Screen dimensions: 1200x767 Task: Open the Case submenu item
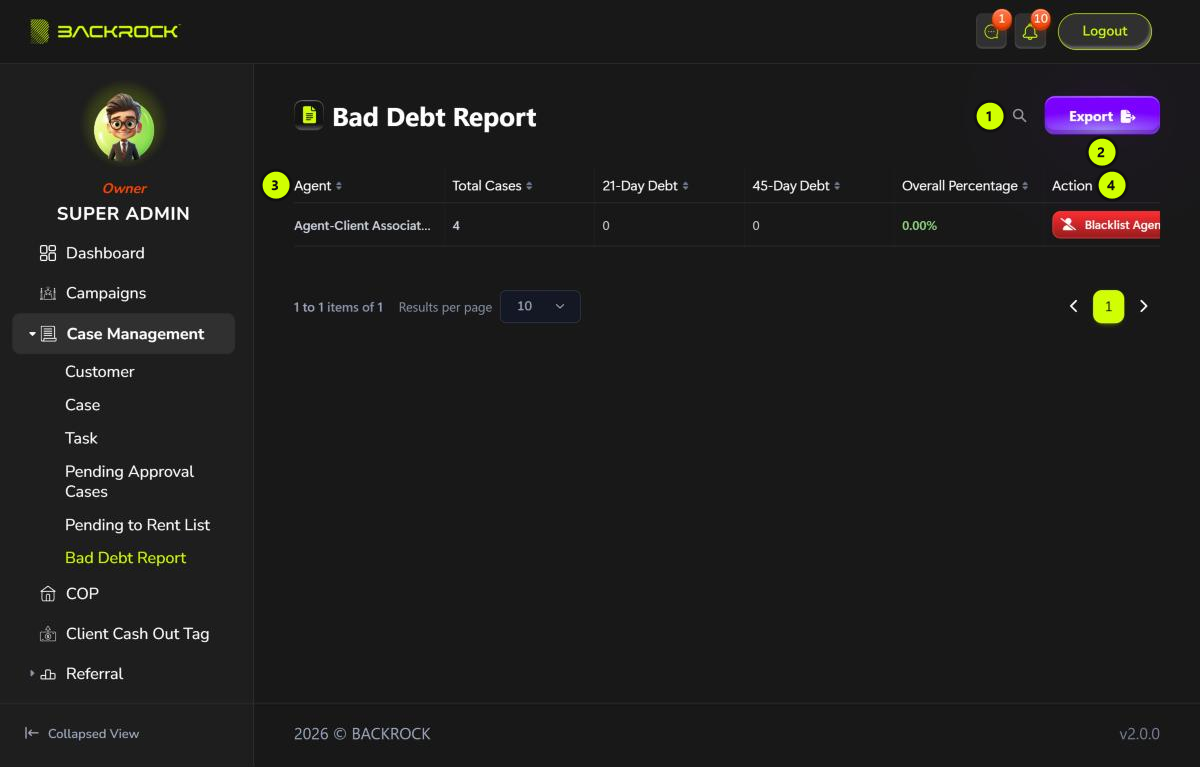point(82,405)
